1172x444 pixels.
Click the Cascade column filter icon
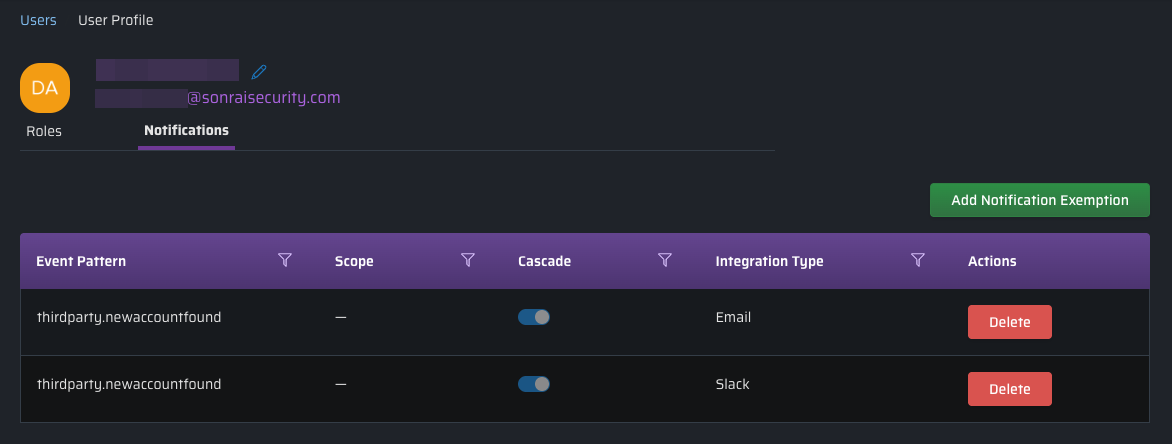coord(664,261)
